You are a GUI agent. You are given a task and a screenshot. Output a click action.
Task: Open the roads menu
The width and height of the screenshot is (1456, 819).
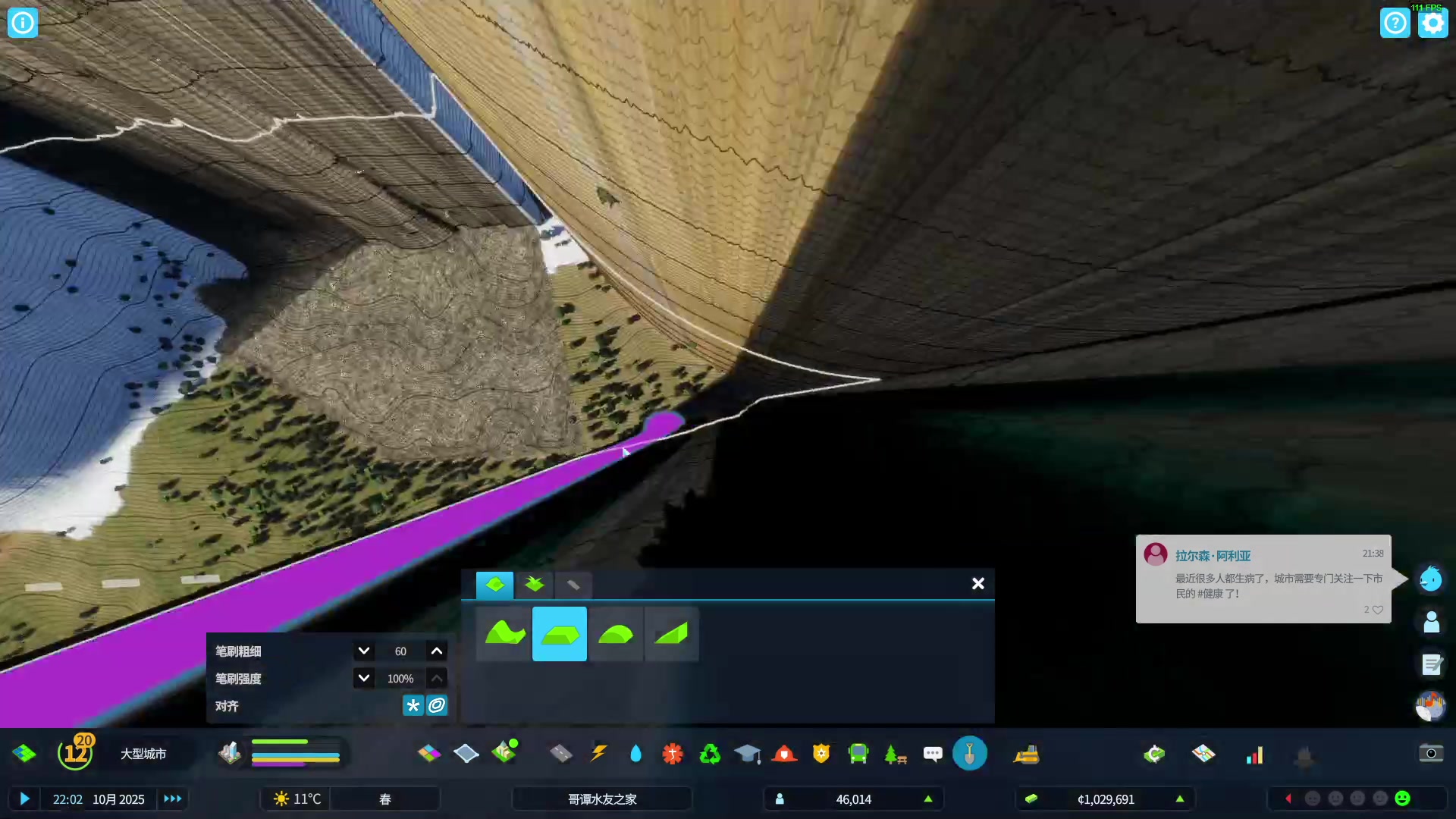click(x=560, y=753)
